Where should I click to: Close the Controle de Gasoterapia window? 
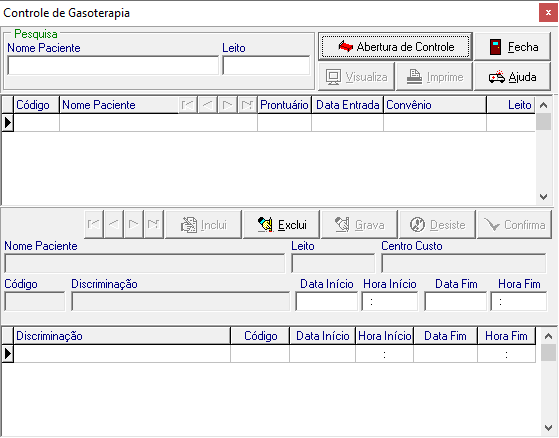pos(548,13)
